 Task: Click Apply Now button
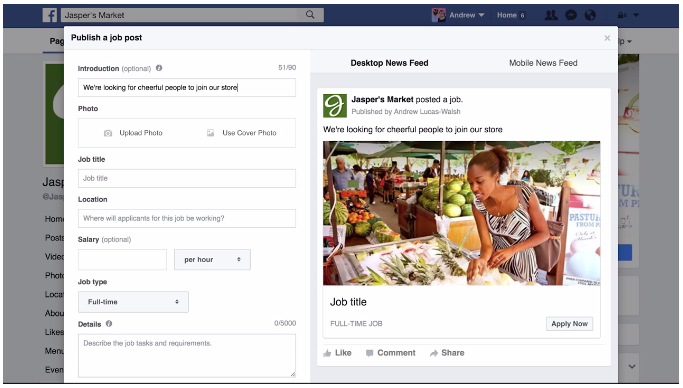569,324
